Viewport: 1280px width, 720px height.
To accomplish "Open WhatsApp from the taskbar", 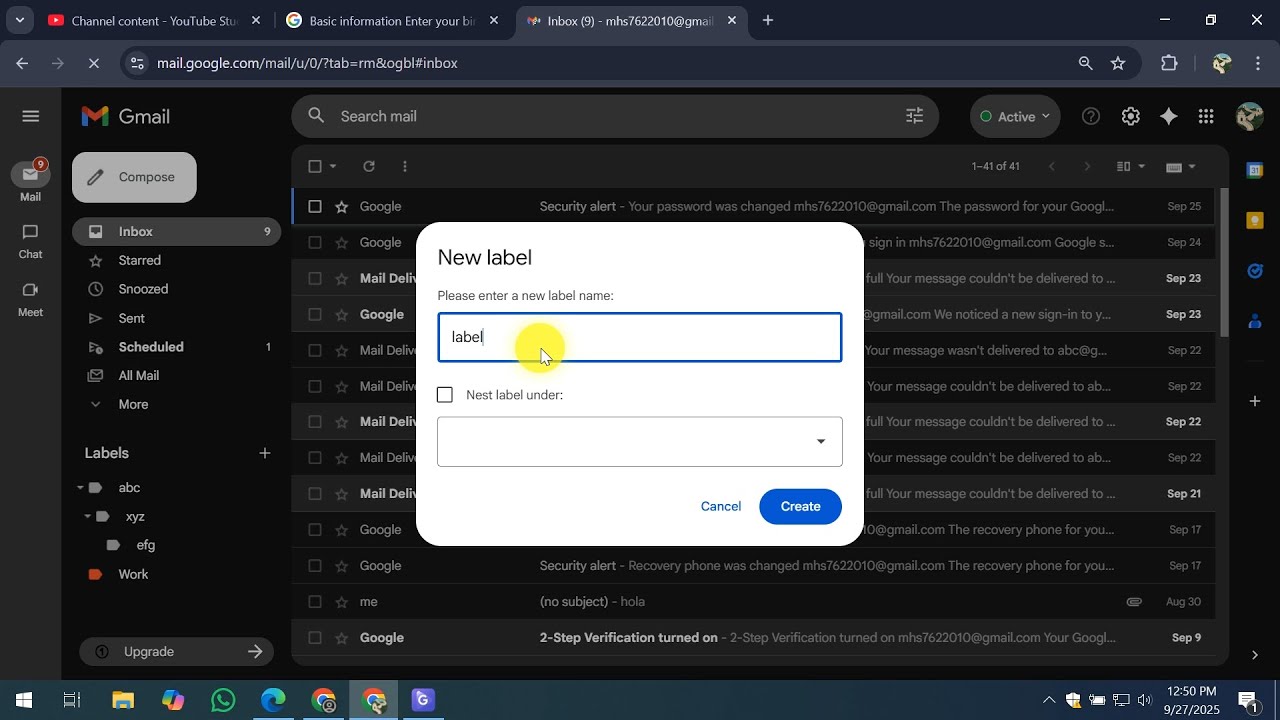I will point(223,700).
